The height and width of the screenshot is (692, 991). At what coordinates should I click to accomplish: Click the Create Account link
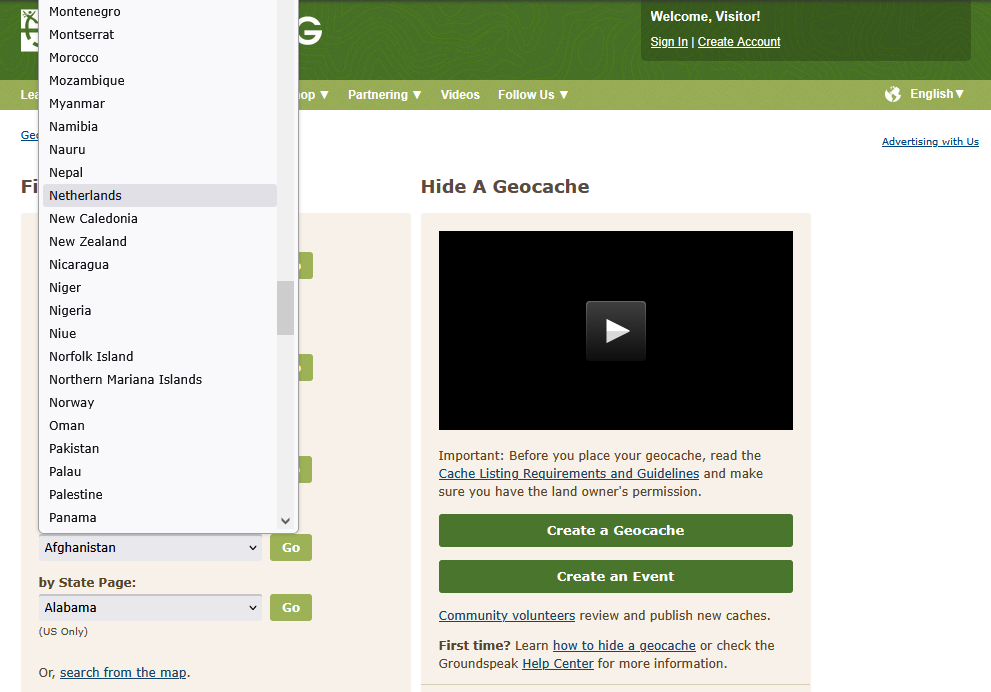[739, 42]
